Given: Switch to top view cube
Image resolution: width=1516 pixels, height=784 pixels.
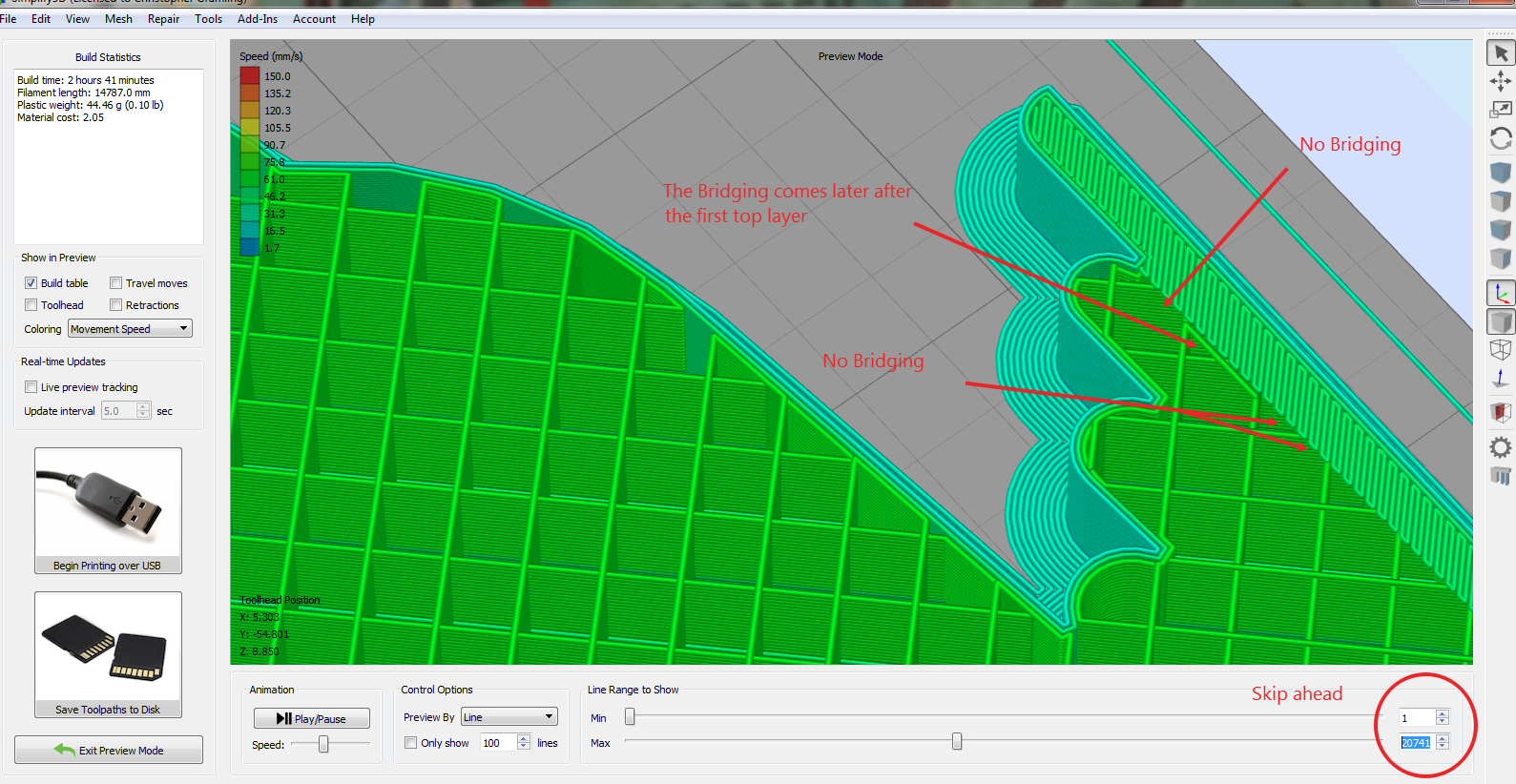Looking at the screenshot, I should [1501, 201].
